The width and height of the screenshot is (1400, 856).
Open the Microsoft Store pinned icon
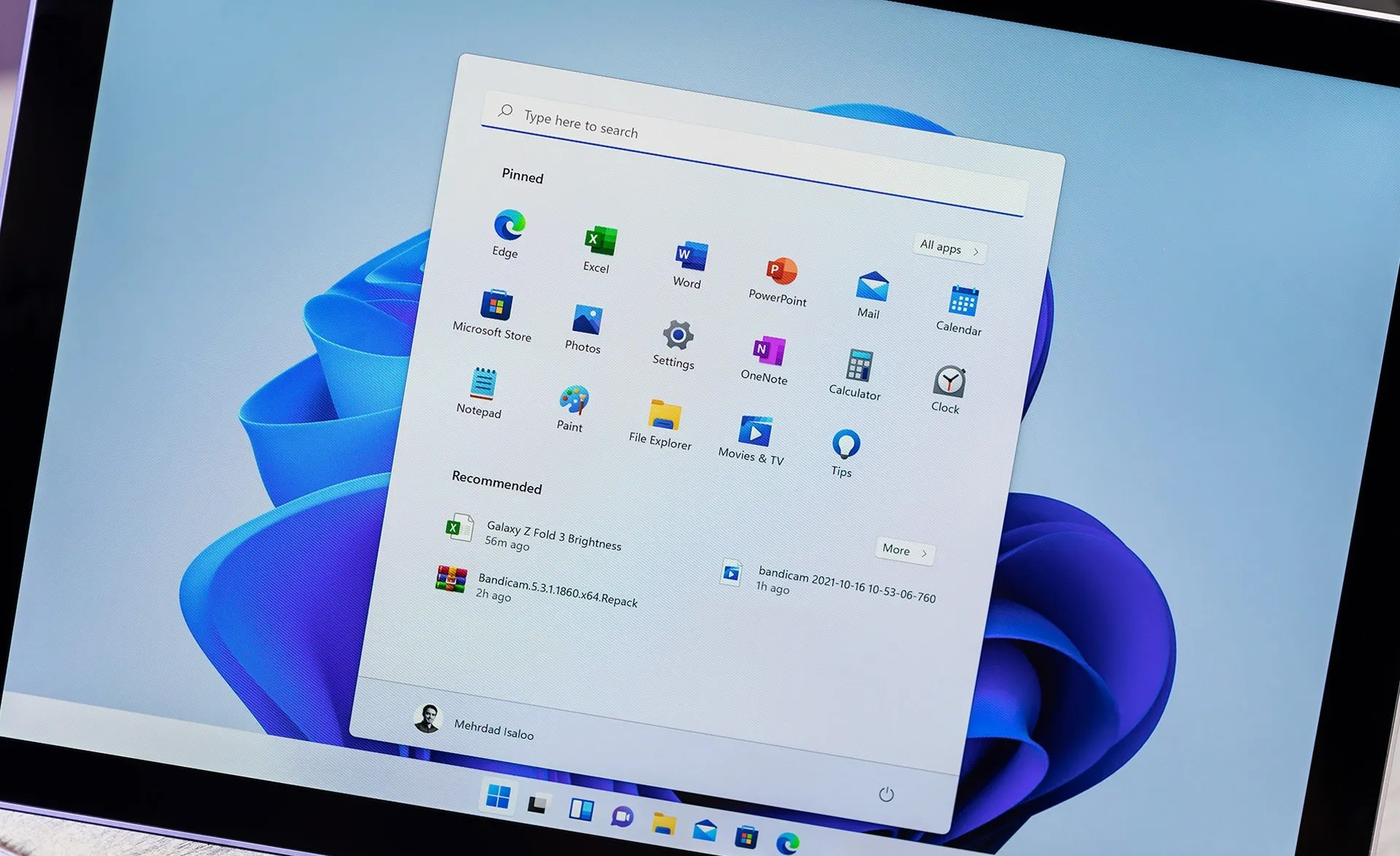pos(496,305)
